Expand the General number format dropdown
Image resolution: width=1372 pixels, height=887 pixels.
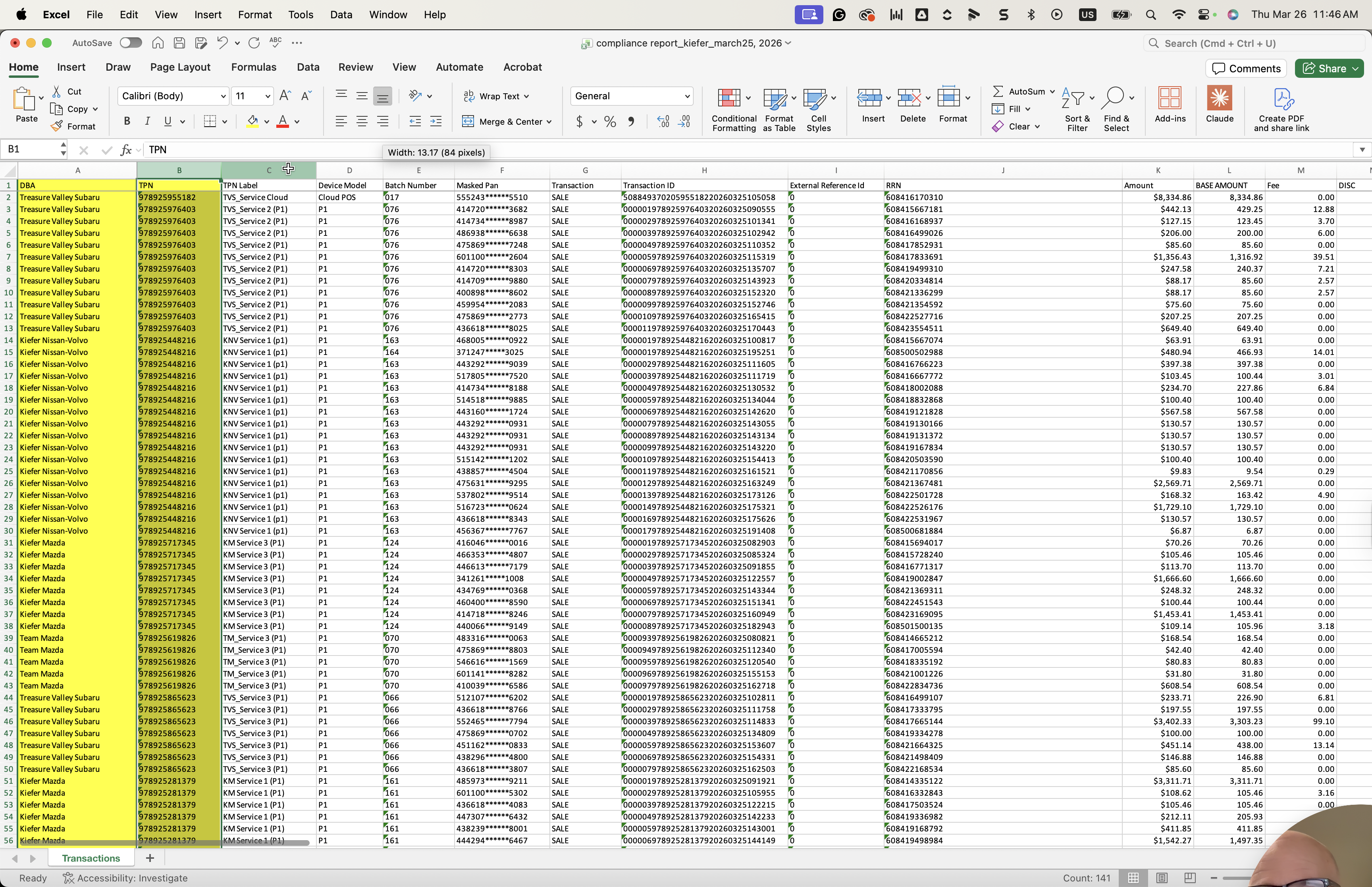coord(687,96)
